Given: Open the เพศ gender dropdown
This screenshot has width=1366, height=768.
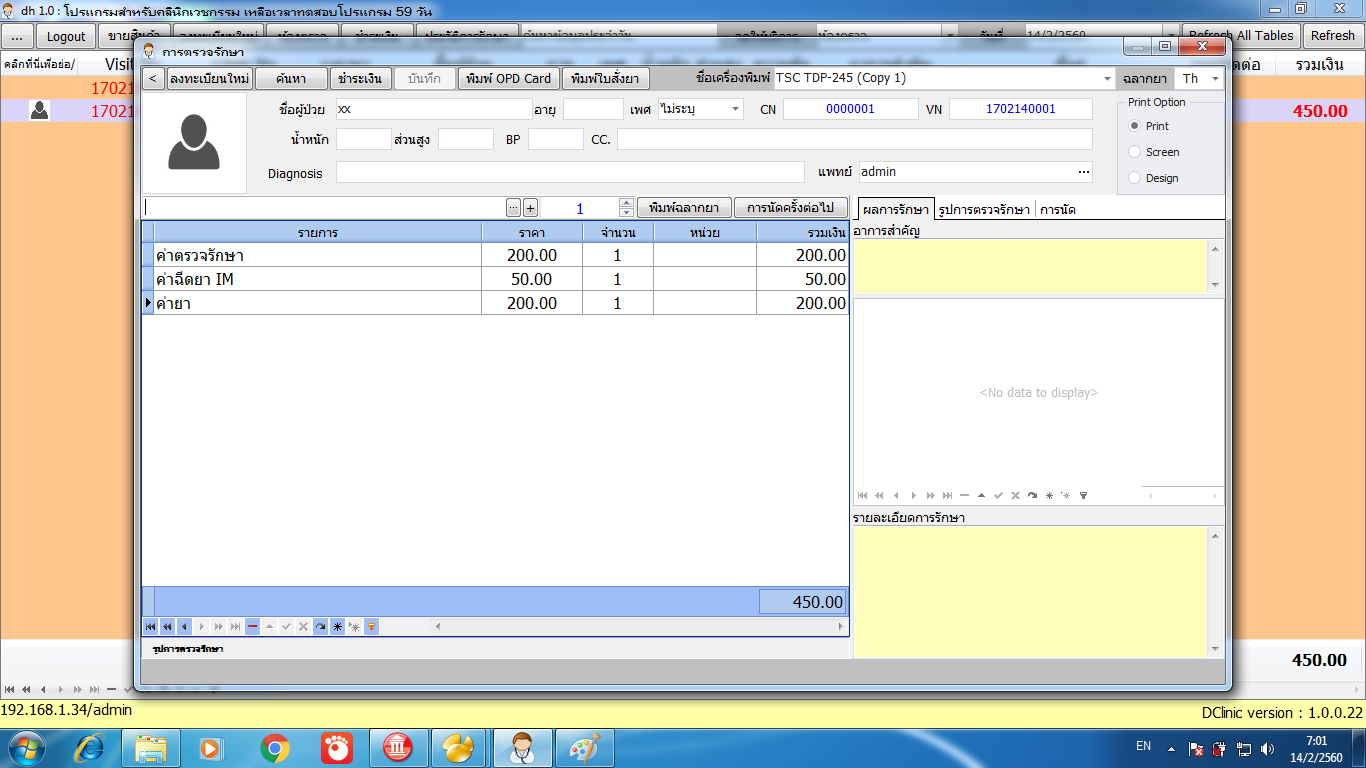Looking at the screenshot, I should pyautogui.click(x=736, y=109).
